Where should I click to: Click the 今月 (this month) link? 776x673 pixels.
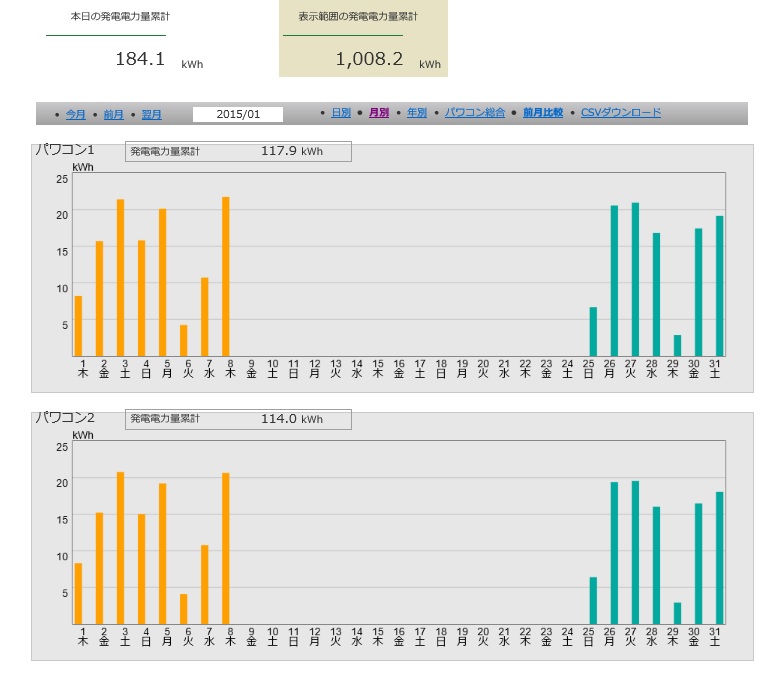click(76, 114)
